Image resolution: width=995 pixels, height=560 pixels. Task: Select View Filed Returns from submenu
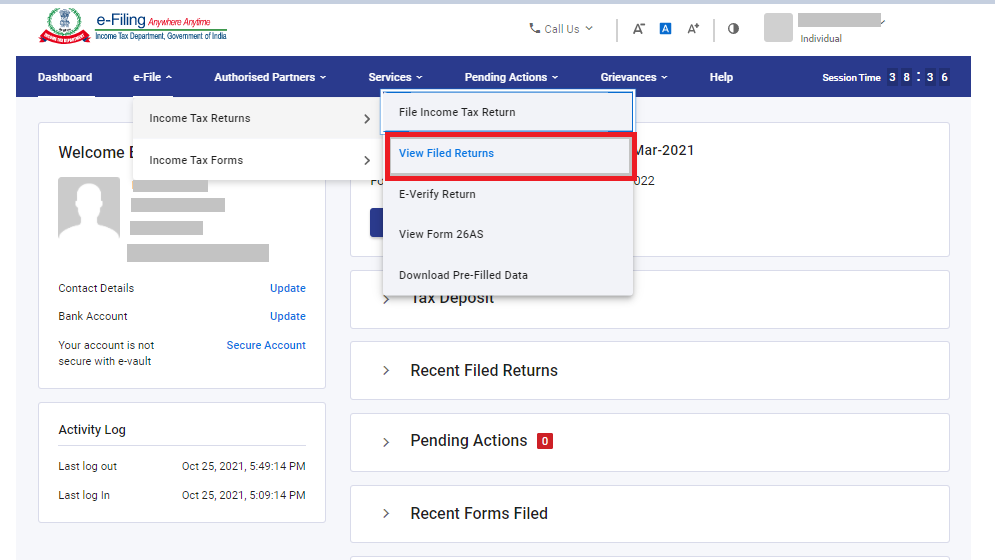446,154
